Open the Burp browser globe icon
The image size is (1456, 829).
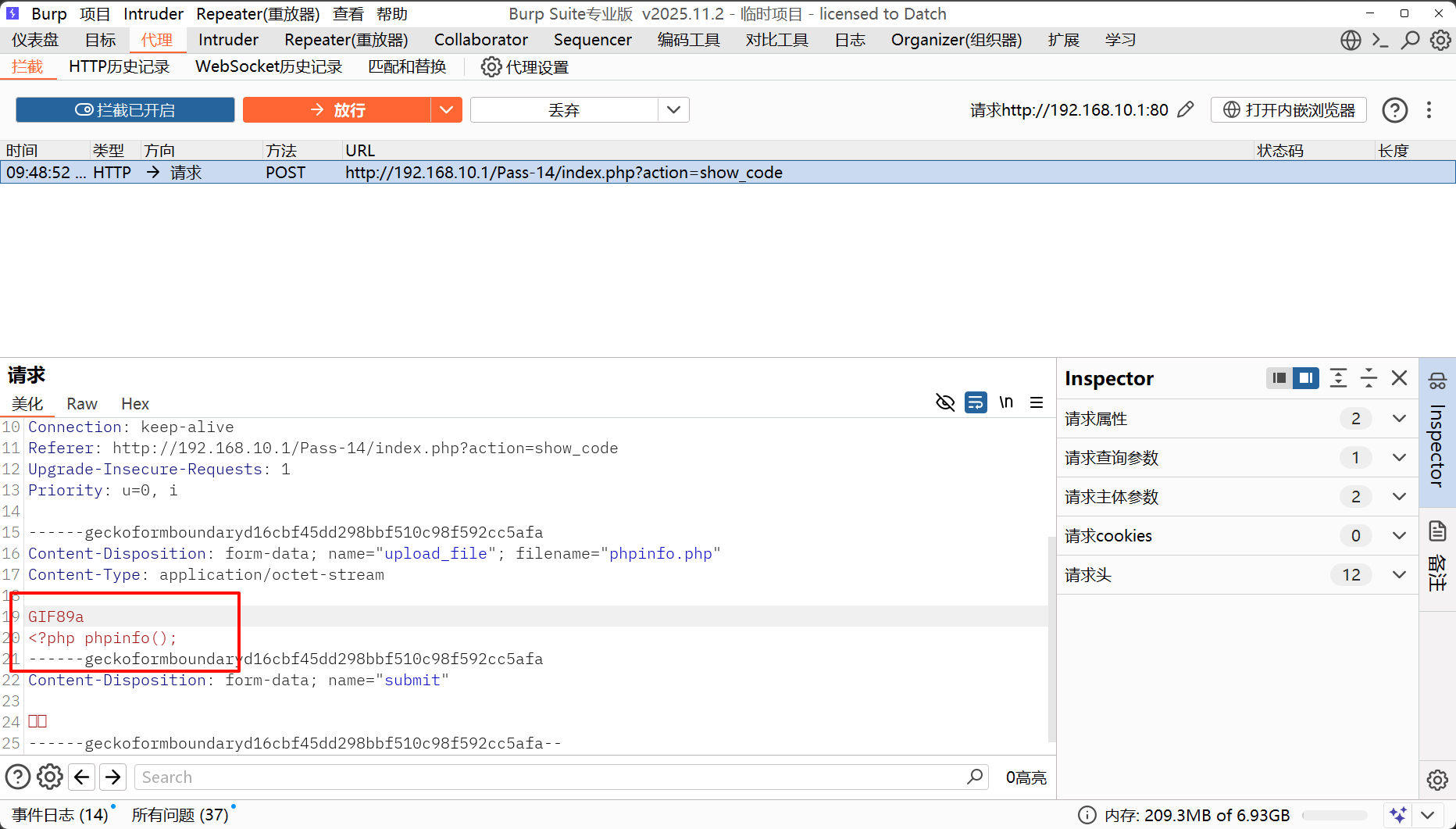[x=1351, y=40]
